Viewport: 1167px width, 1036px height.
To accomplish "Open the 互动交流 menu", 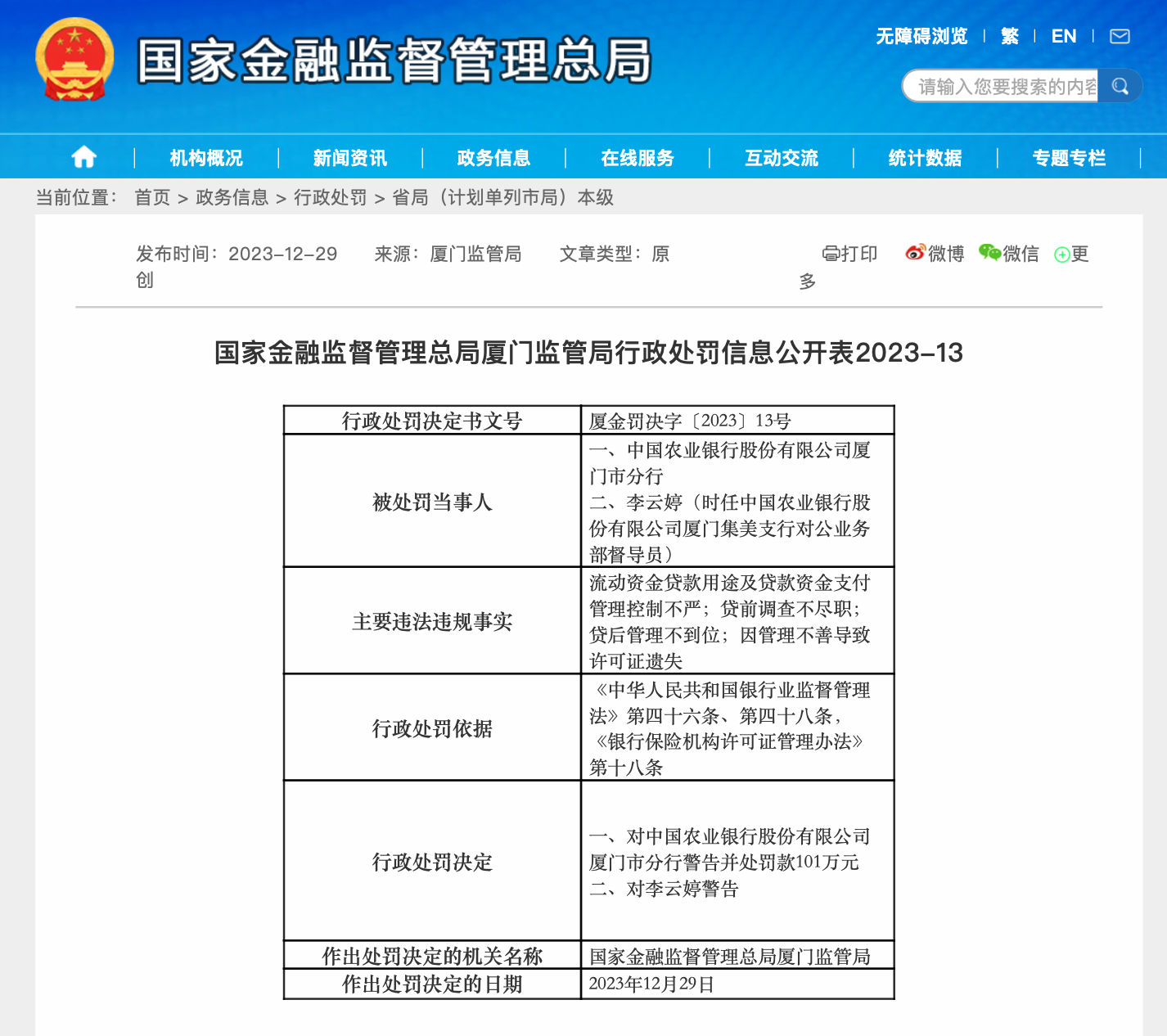I will pos(782,158).
